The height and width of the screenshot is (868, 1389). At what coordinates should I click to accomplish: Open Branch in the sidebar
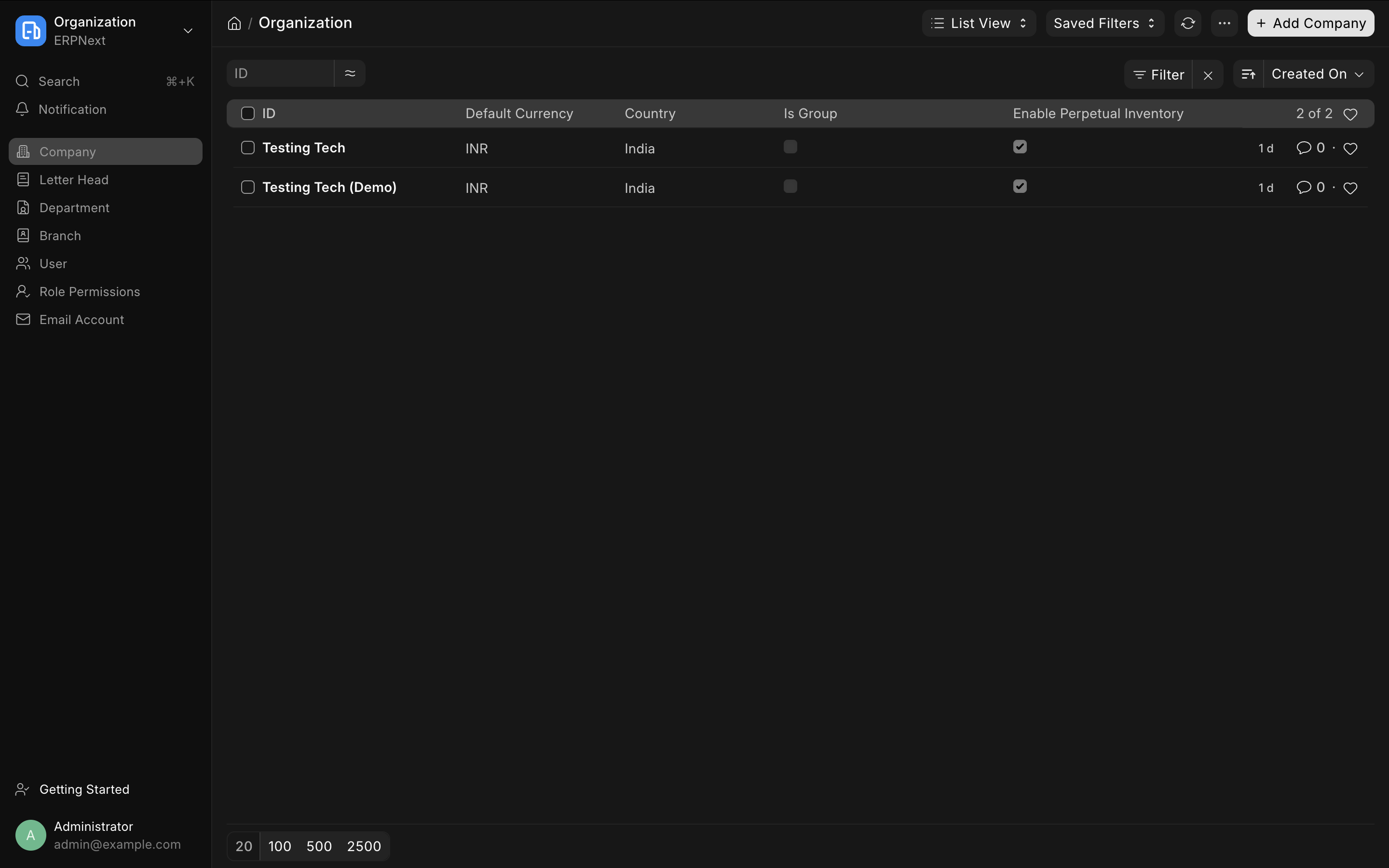106,236
